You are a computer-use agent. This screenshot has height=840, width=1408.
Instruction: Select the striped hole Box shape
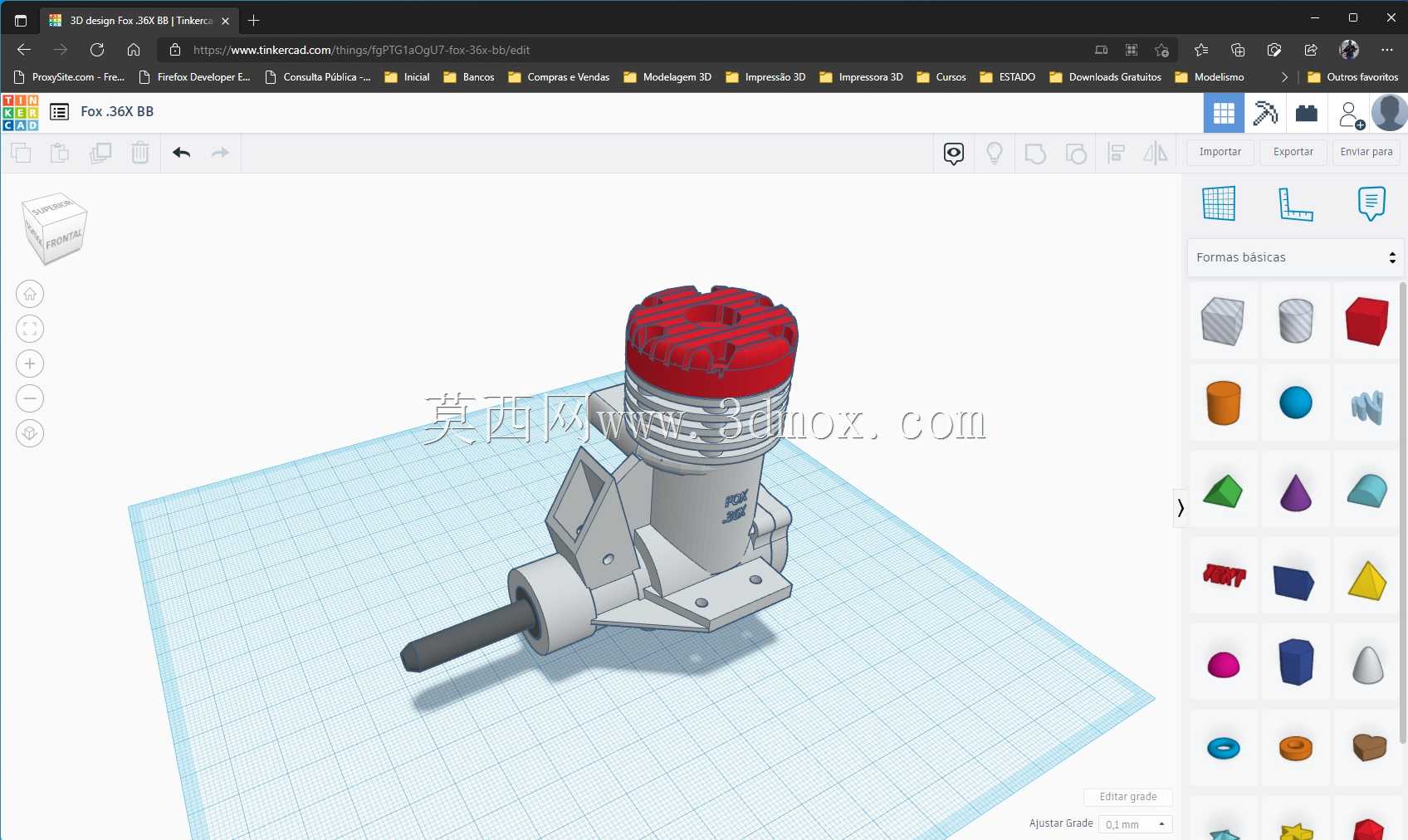[x=1223, y=320]
